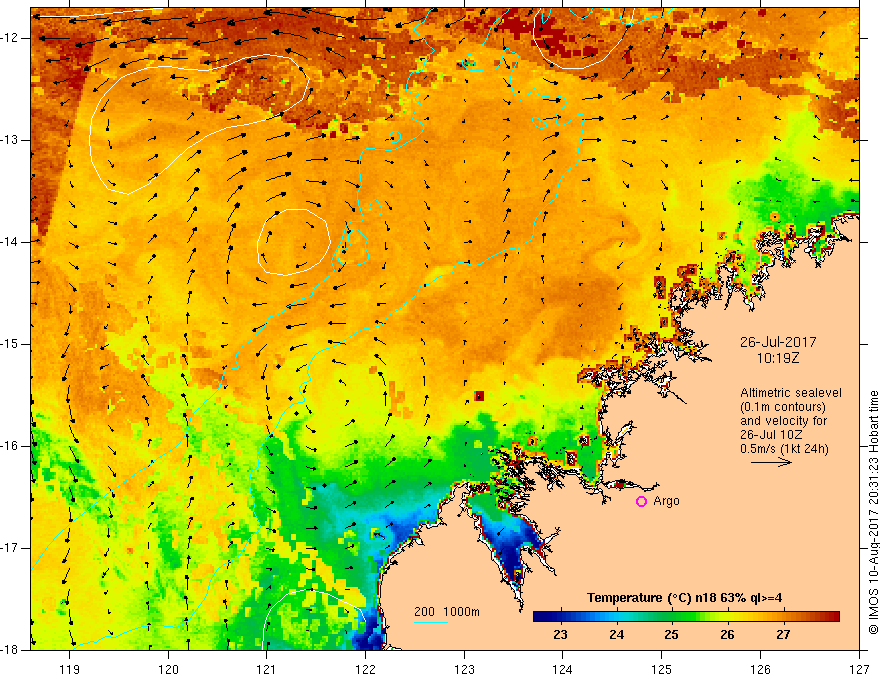The height and width of the screenshot is (680, 880).
Task: Click the 25 colorbar tick label
Action: pos(671,635)
